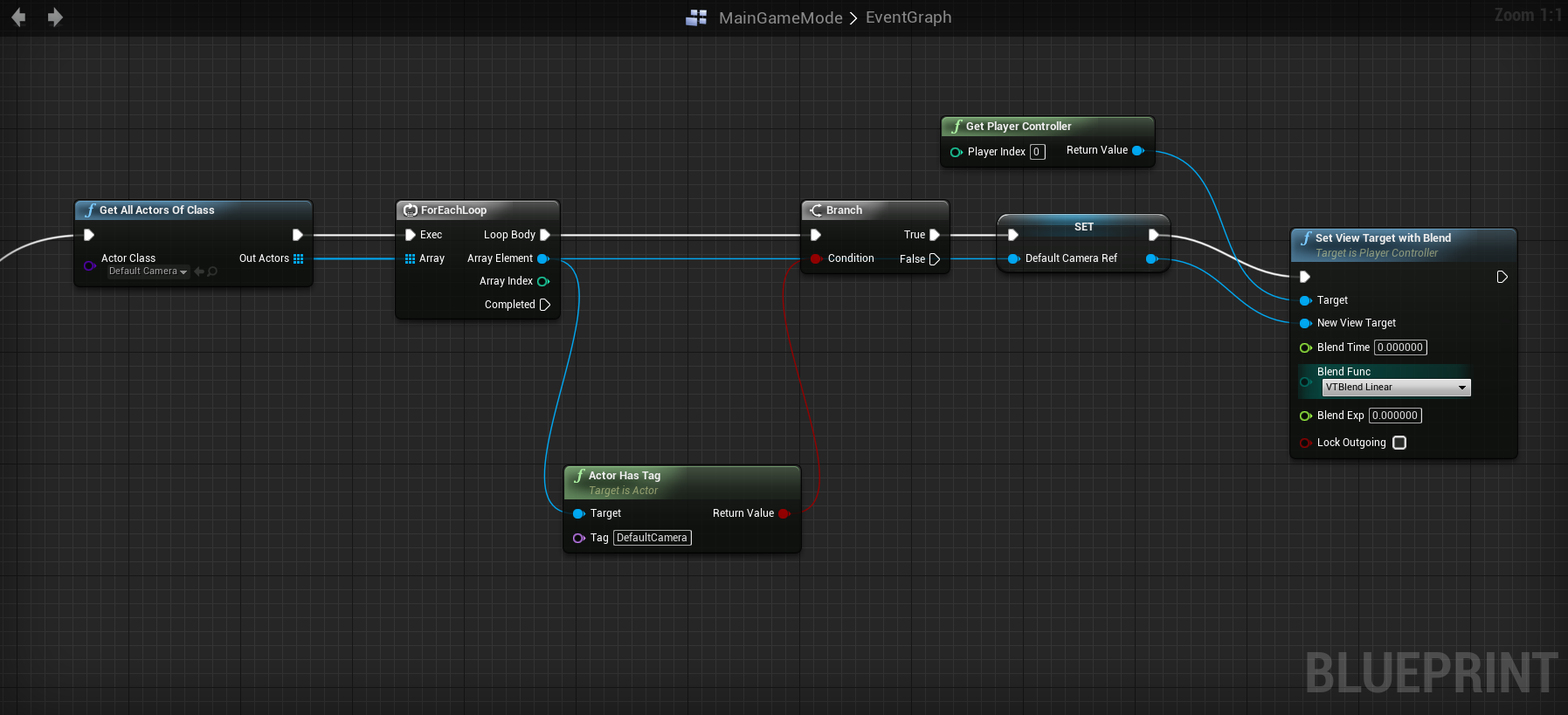
Task: Click the Out Actors array pin
Action: (298, 258)
